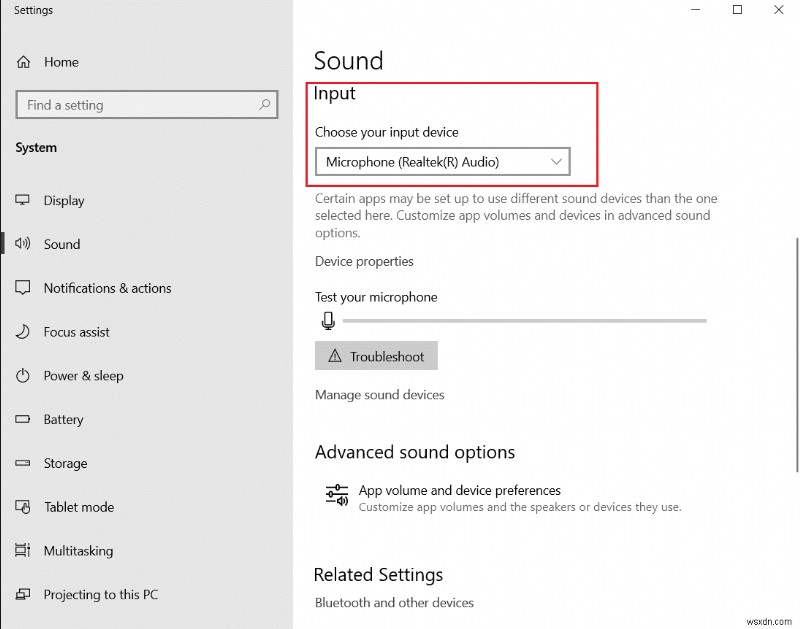
Task: Click the Tablet mode icon
Action: pos(22,507)
